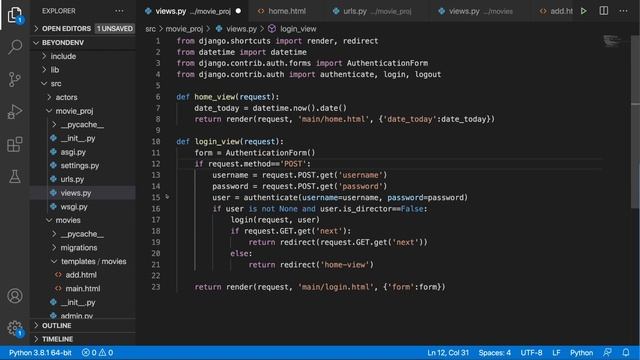The height and width of the screenshot is (360, 640).
Task: Click unsaved dot on views.py tab
Action: [238, 11]
